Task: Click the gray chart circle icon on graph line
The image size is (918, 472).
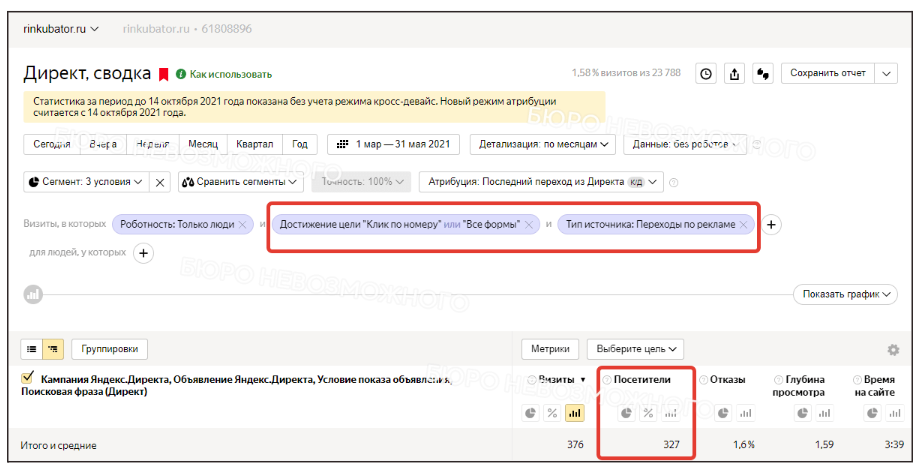Action: click(x=33, y=294)
